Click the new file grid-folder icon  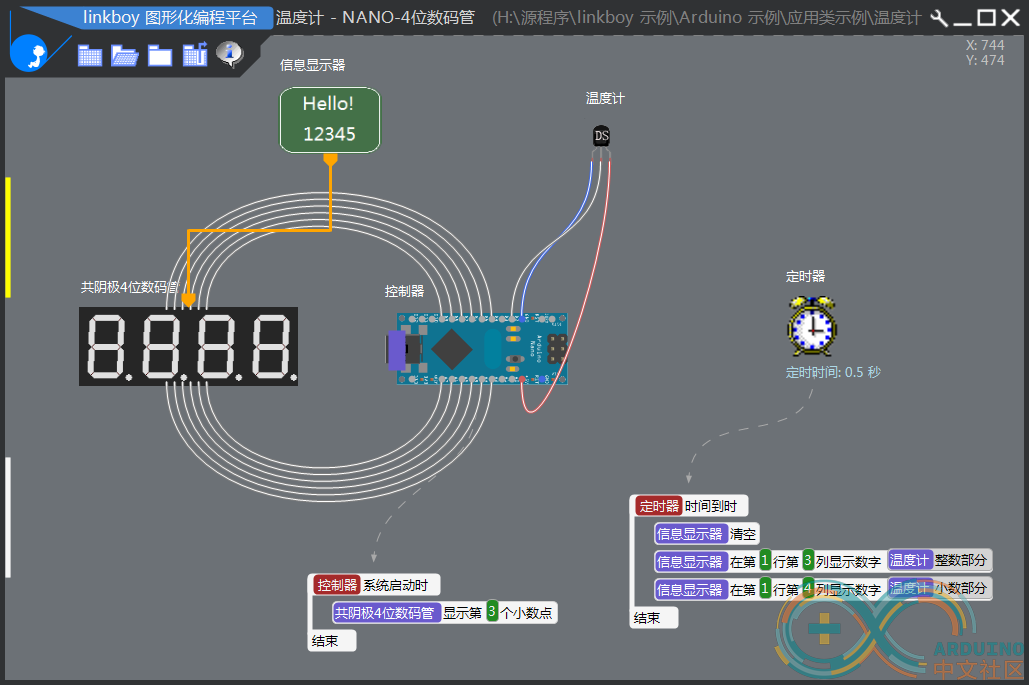[x=90, y=55]
